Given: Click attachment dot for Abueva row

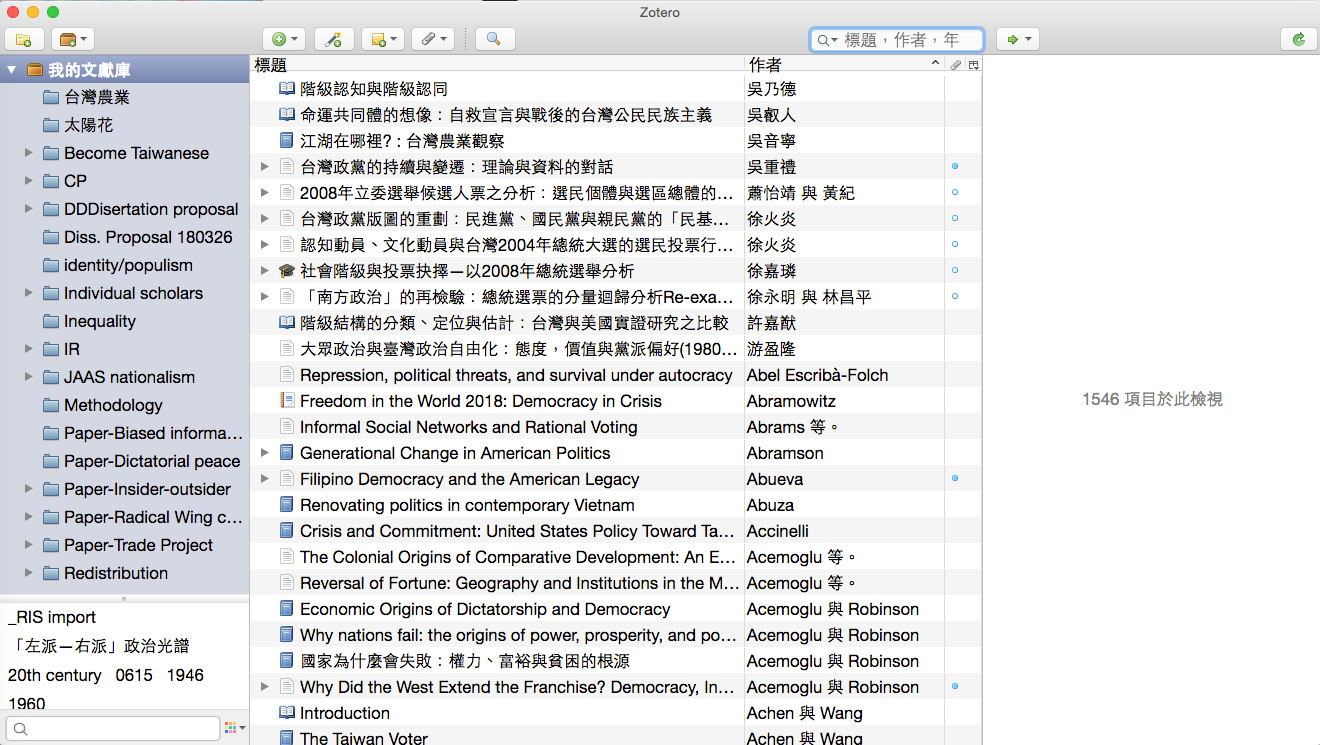Looking at the screenshot, I should tap(955, 479).
